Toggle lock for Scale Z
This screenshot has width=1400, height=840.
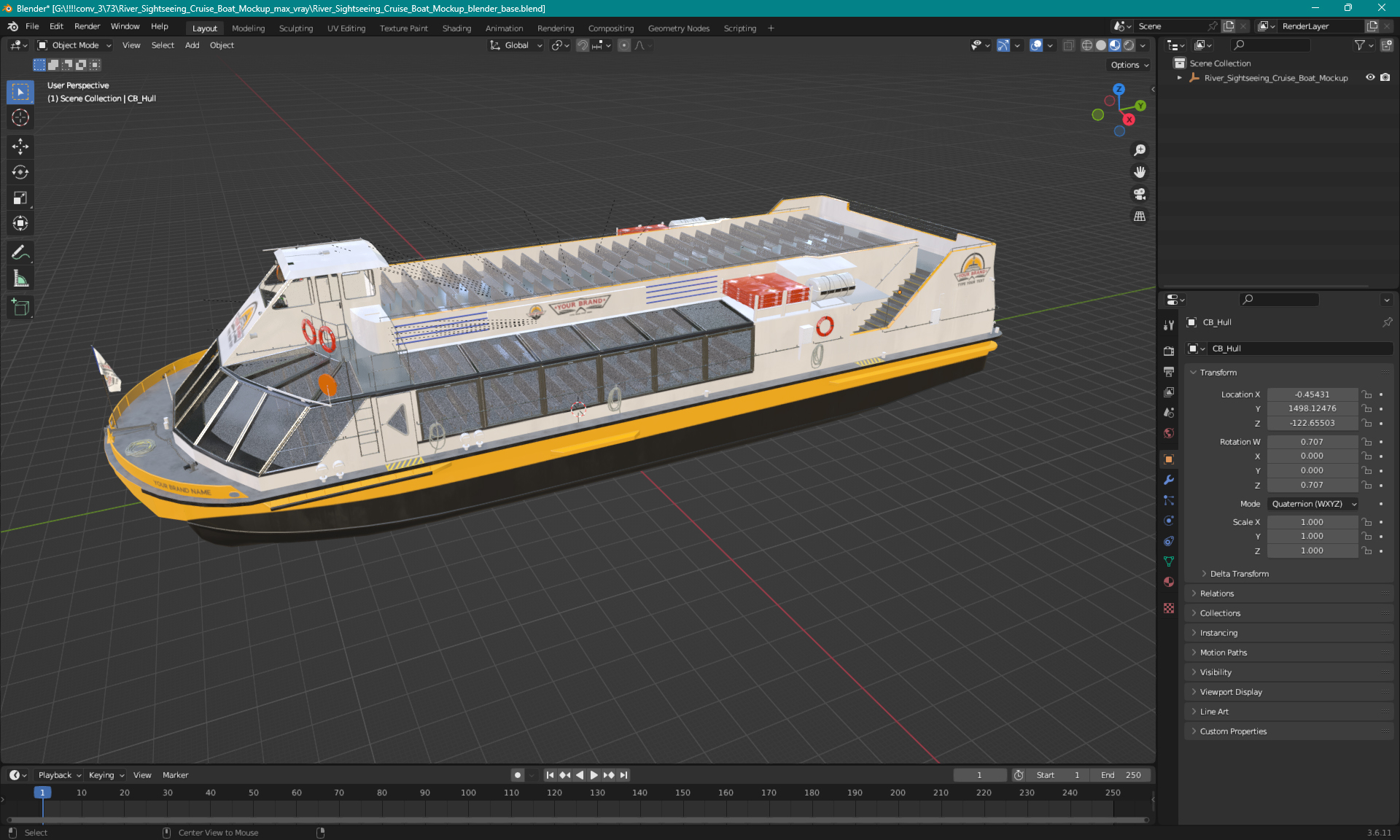pos(1367,551)
